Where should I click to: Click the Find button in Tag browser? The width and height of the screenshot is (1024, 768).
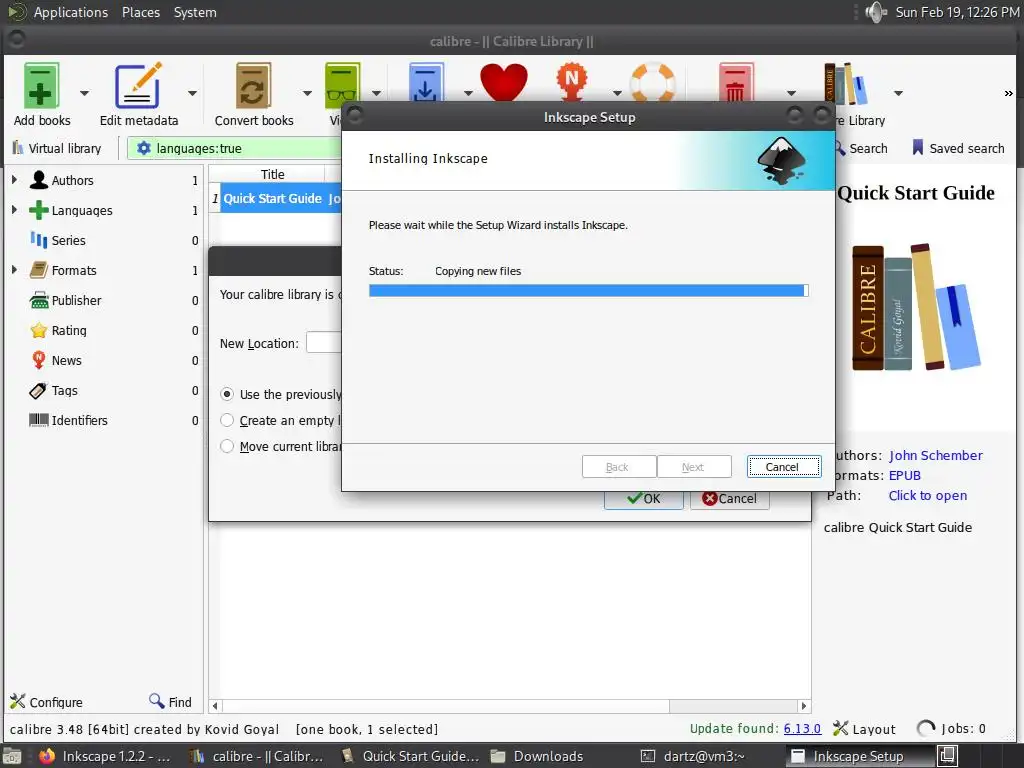click(x=170, y=702)
